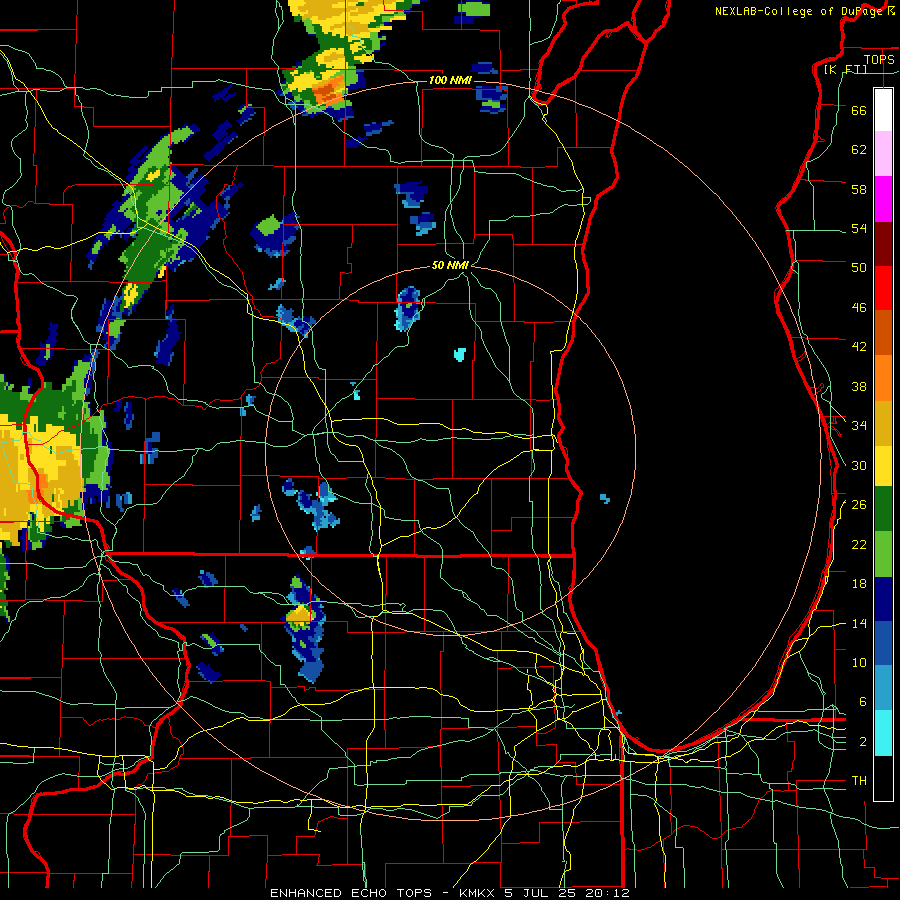The image size is (900, 900).
Task: Click the 14 legend value
Action: coord(859,623)
